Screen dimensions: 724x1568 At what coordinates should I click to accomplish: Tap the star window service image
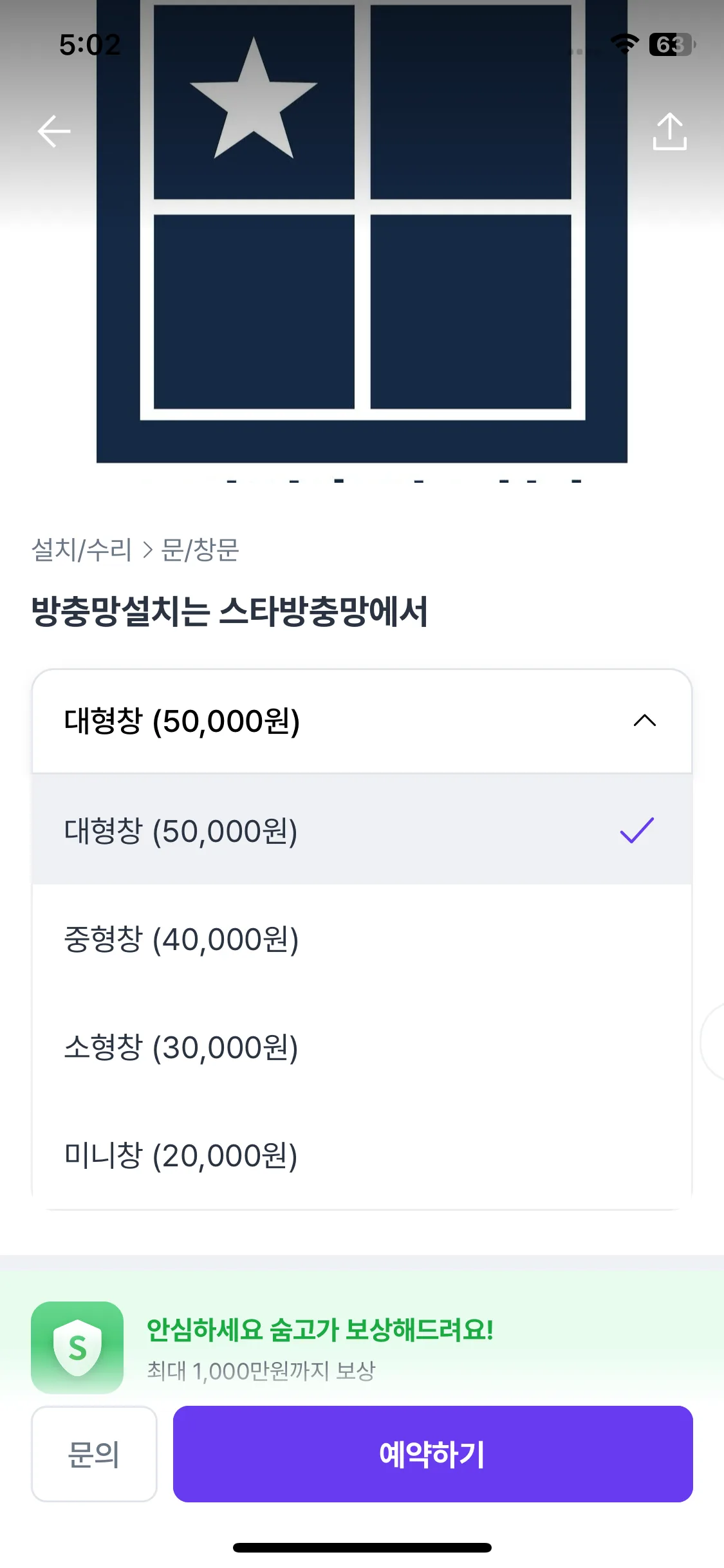(362, 232)
